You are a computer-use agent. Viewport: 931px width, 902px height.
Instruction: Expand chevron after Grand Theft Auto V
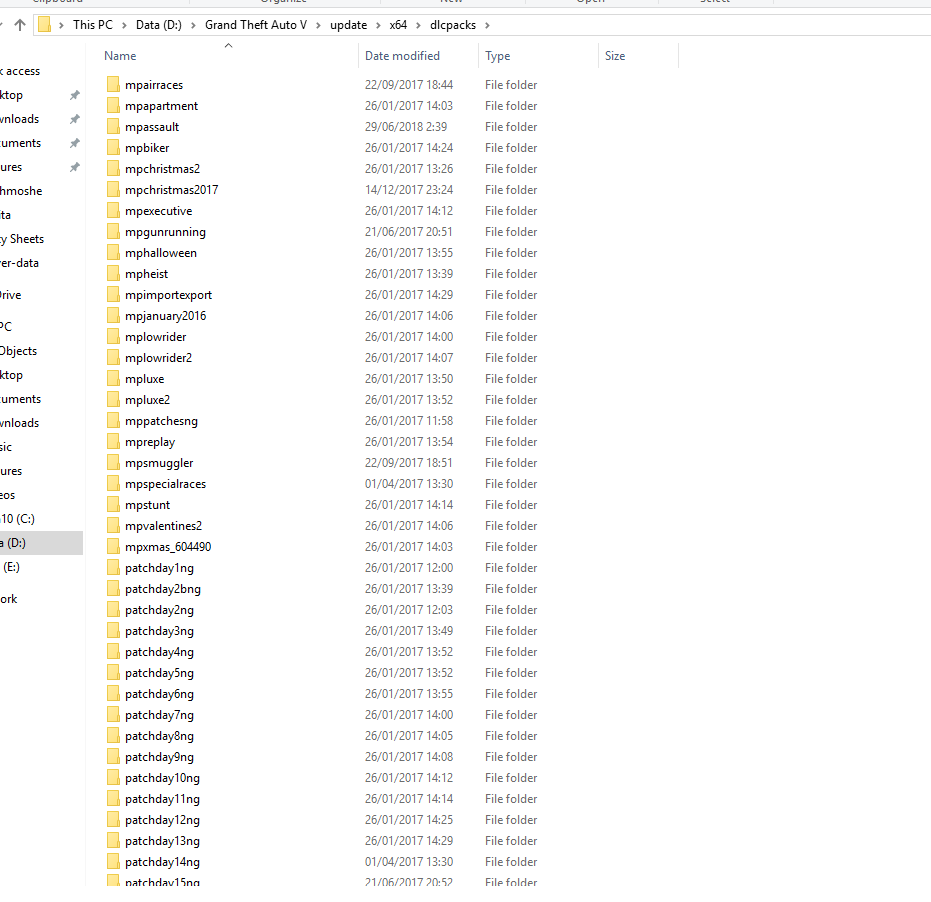(318, 26)
